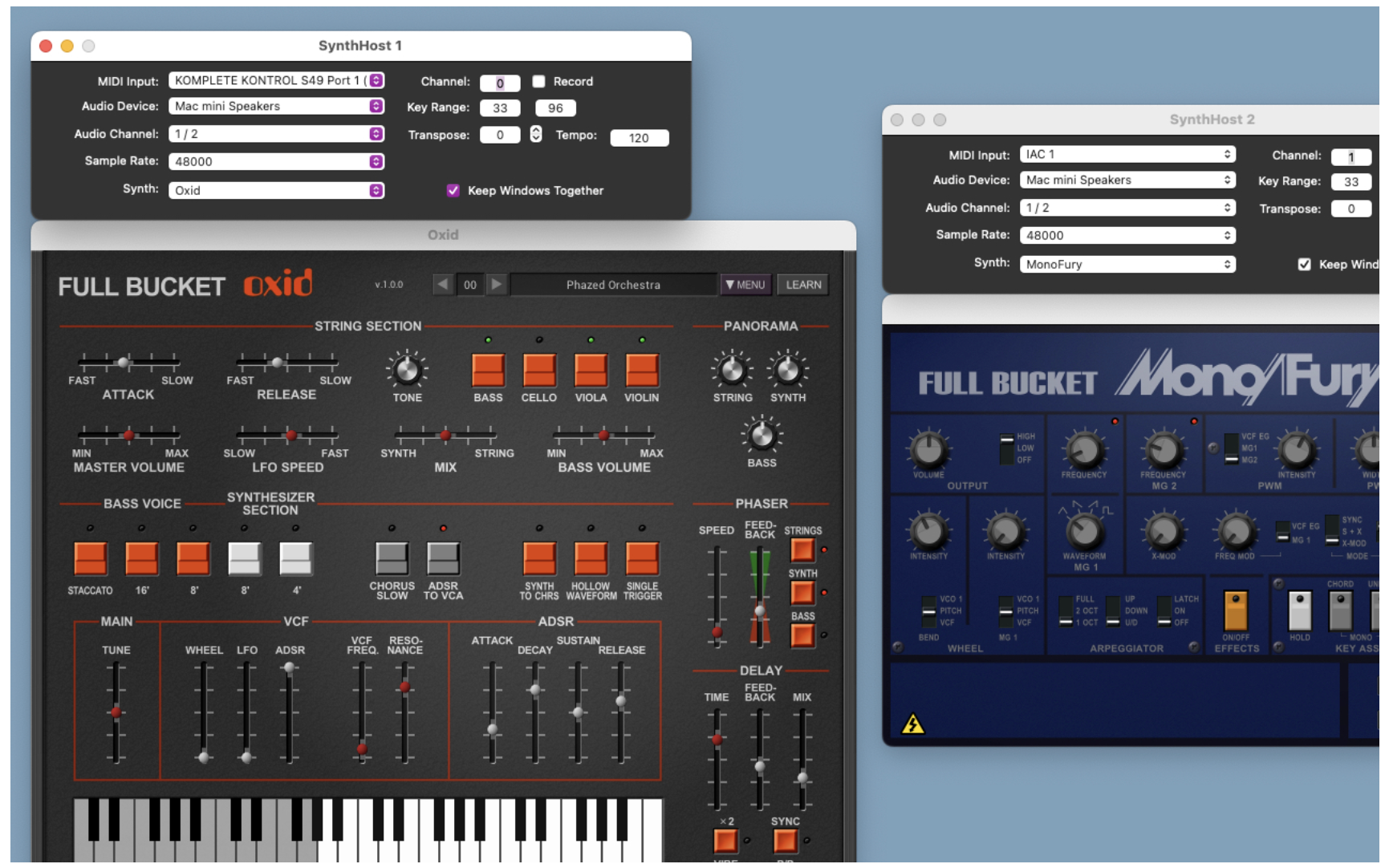Click the MonoFury Waveform MG 1 knob
Screen dimensions: 1385x868
point(1084,530)
